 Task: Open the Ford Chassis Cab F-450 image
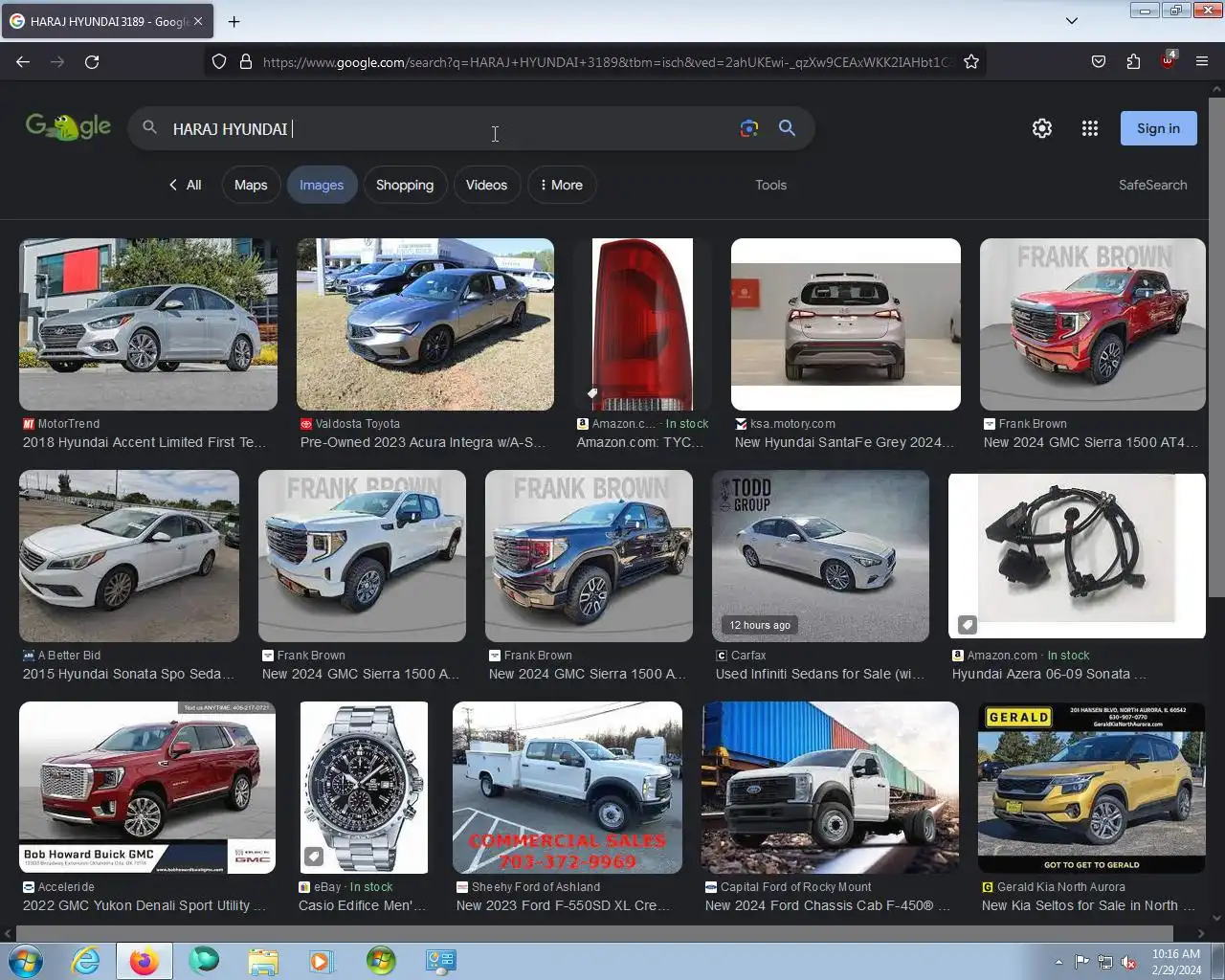coord(830,788)
